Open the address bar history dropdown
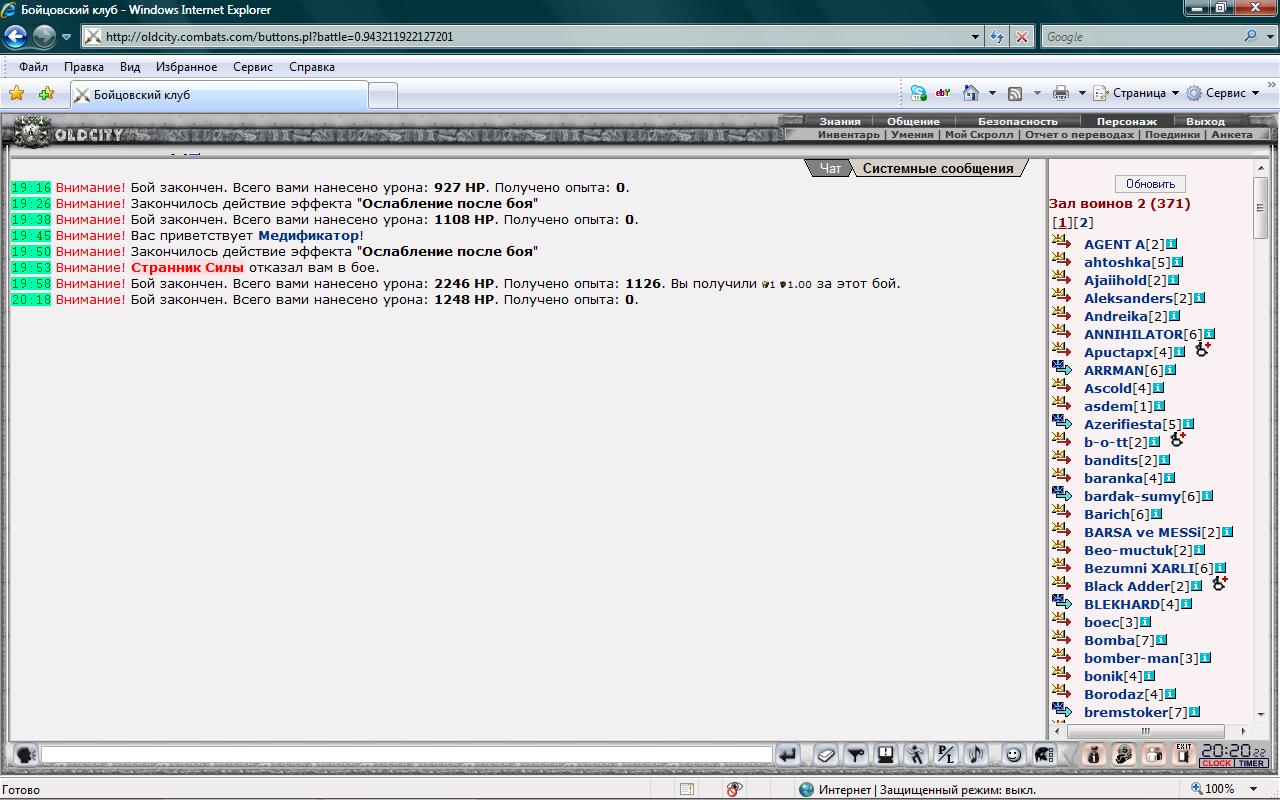Image resolution: width=1280 pixels, height=800 pixels. click(976, 37)
